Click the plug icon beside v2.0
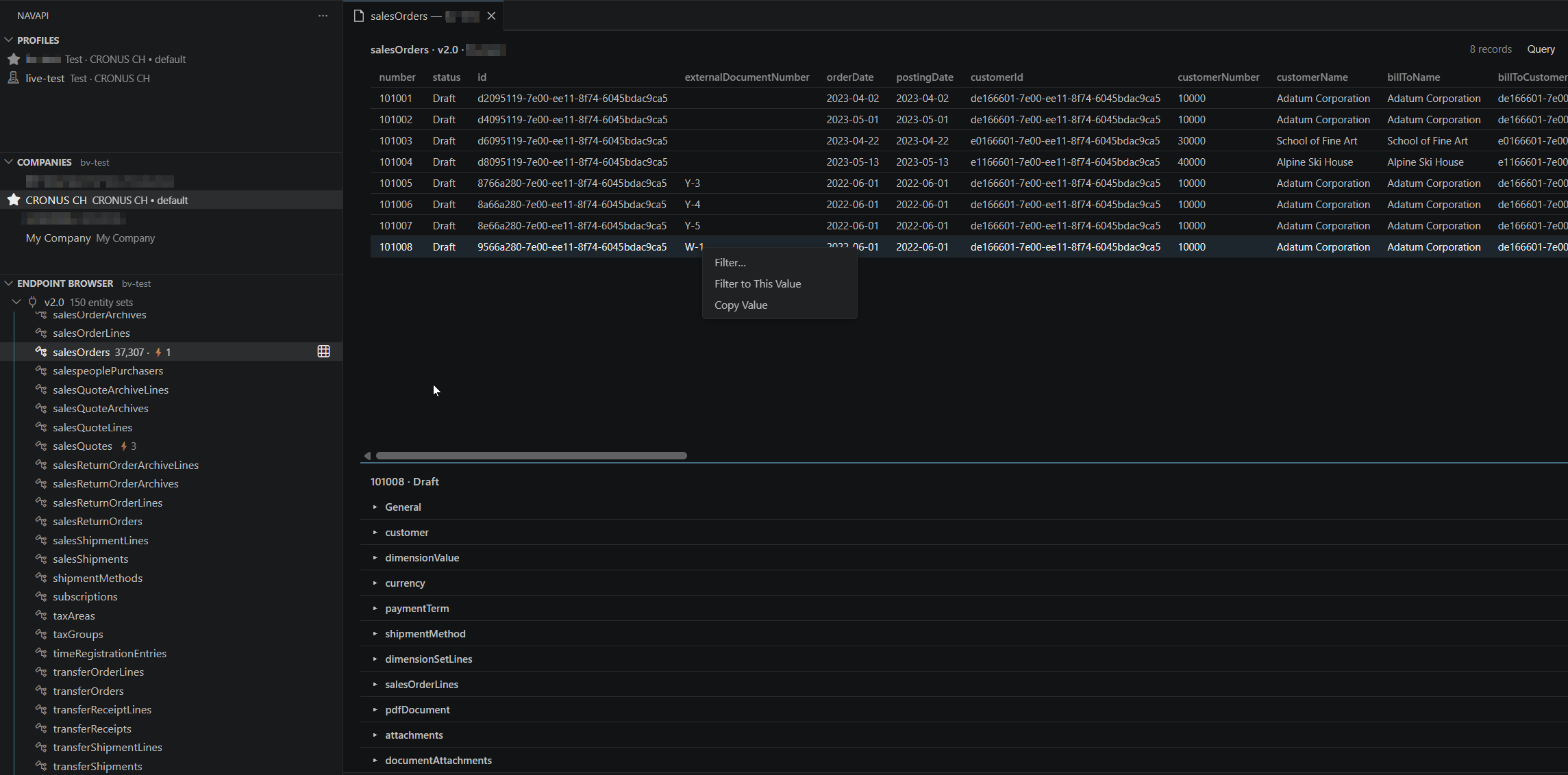 point(32,302)
